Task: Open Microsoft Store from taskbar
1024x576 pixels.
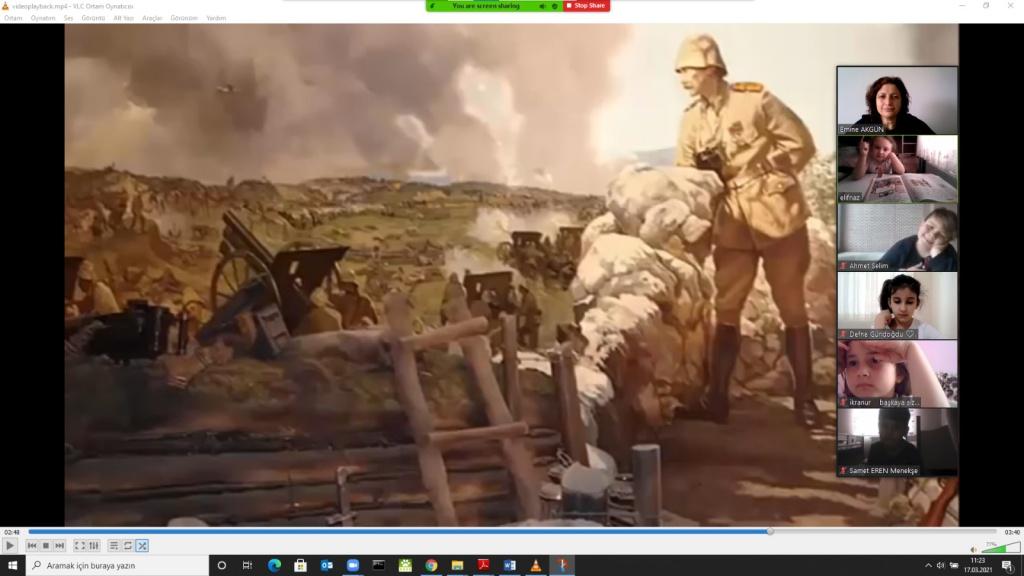Action: coord(300,566)
